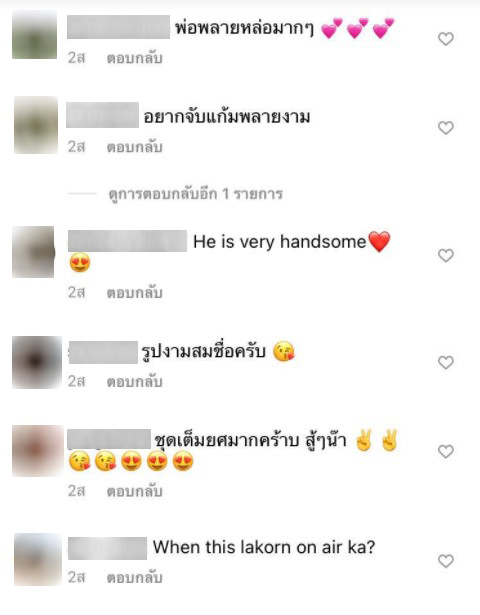This screenshot has width=480, height=615.
Task: Open avatar of 'รูปงามสมชื่อครับ' commenter
Action: [x=37, y=362]
